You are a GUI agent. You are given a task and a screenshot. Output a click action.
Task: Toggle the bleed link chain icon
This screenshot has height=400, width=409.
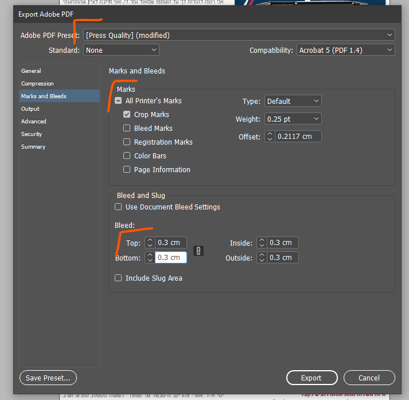(x=198, y=251)
